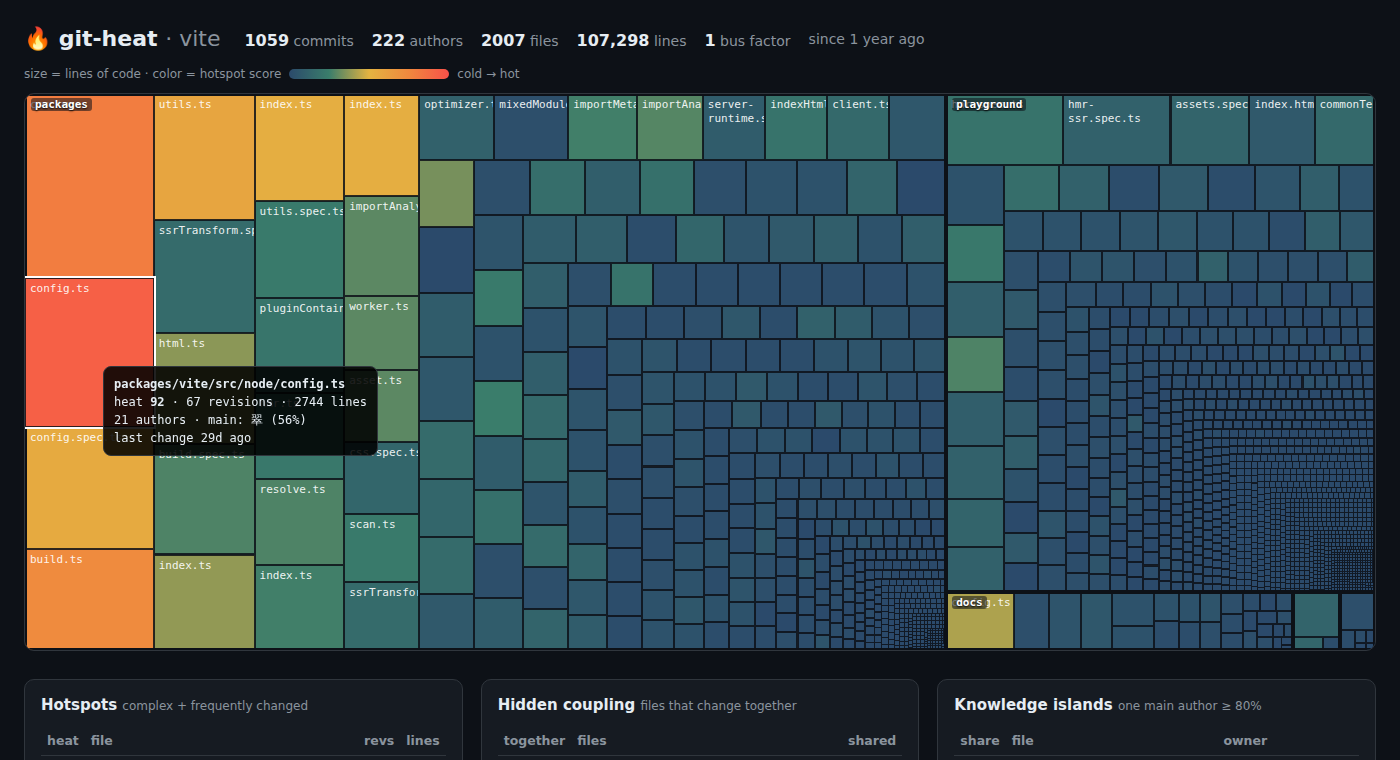This screenshot has width=1400, height=760.
Task: Click the bus factor stat
Action: pyautogui.click(x=747, y=41)
